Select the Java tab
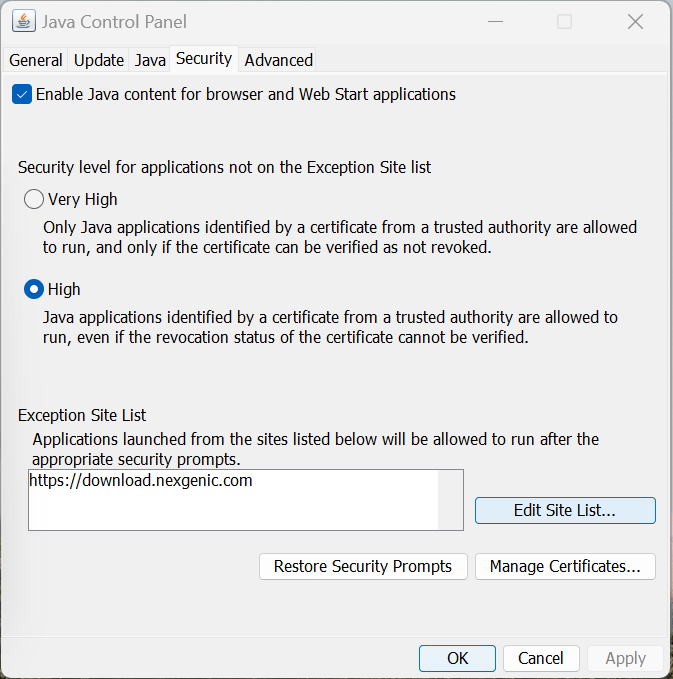This screenshot has height=679, width=673. (150, 60)
